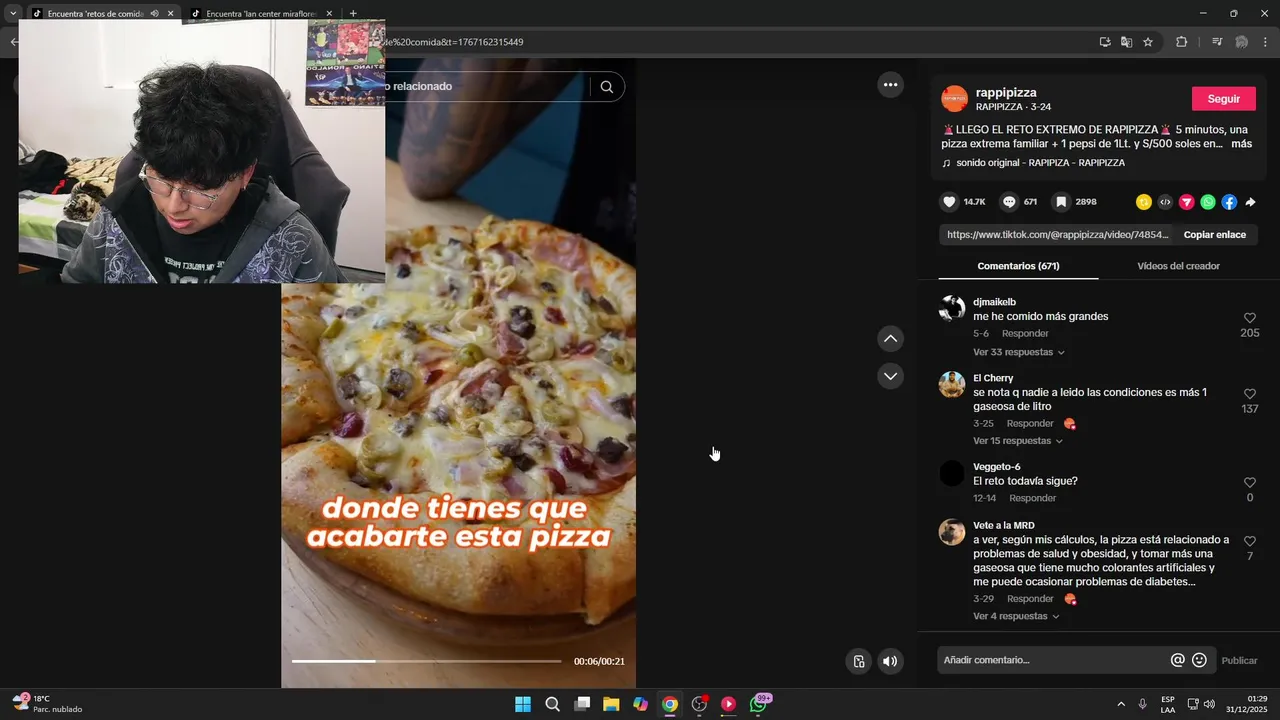Open Chrome media controls icon

pos(1217,42)
